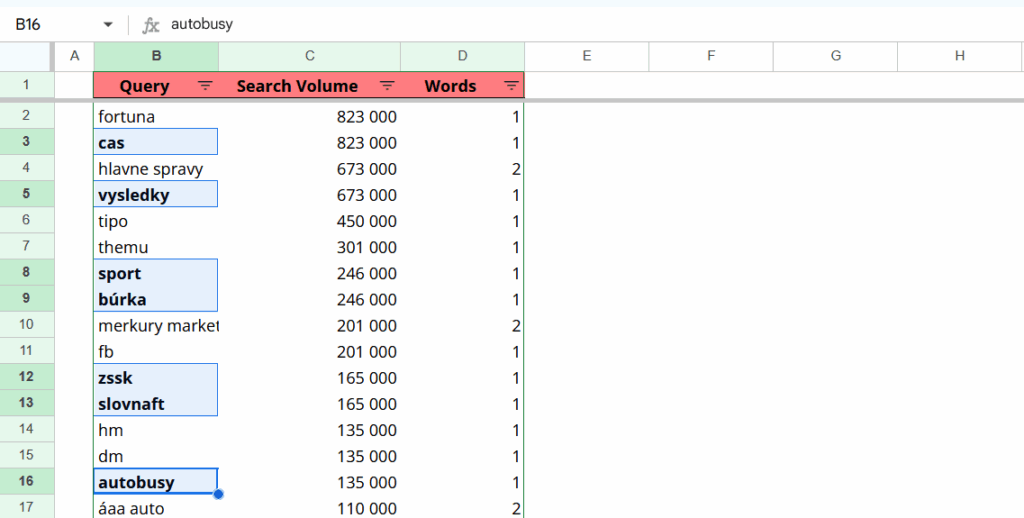This screenshot has width=1024, height=518.
Task: Open the Search Volume filter icon
Action: [387, 86]
